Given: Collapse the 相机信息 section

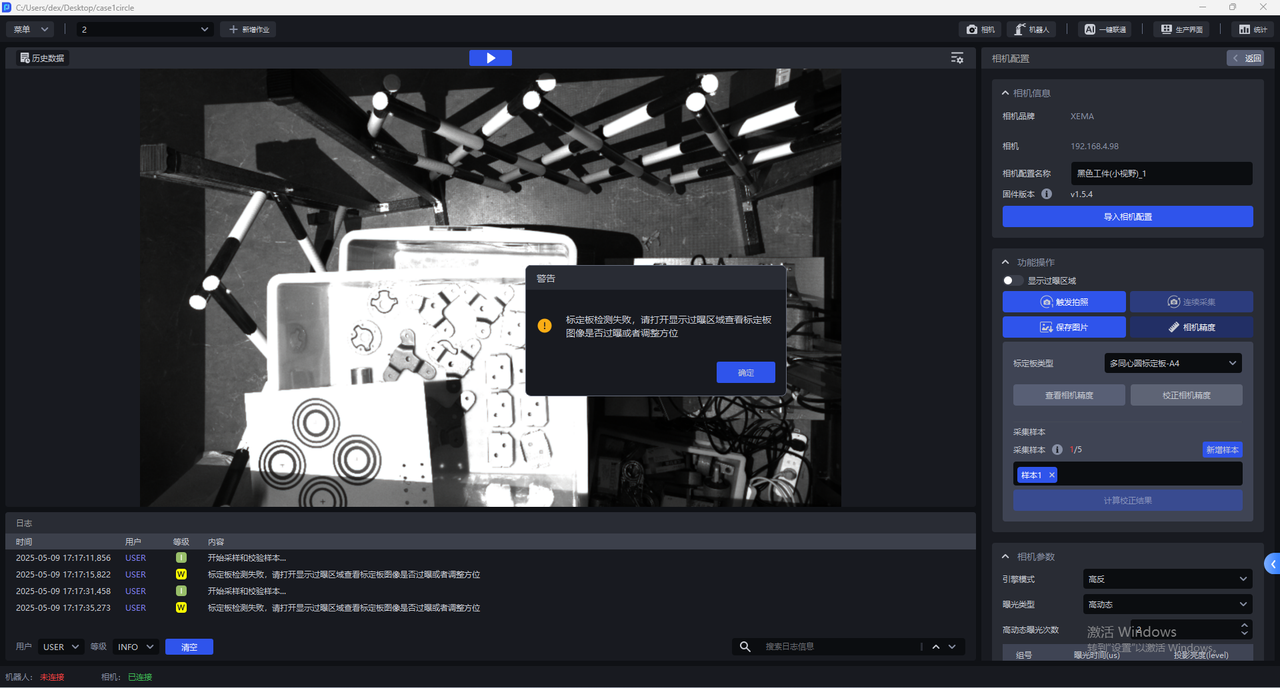Looking at the screenshot, I should (x=1006, y=93).
